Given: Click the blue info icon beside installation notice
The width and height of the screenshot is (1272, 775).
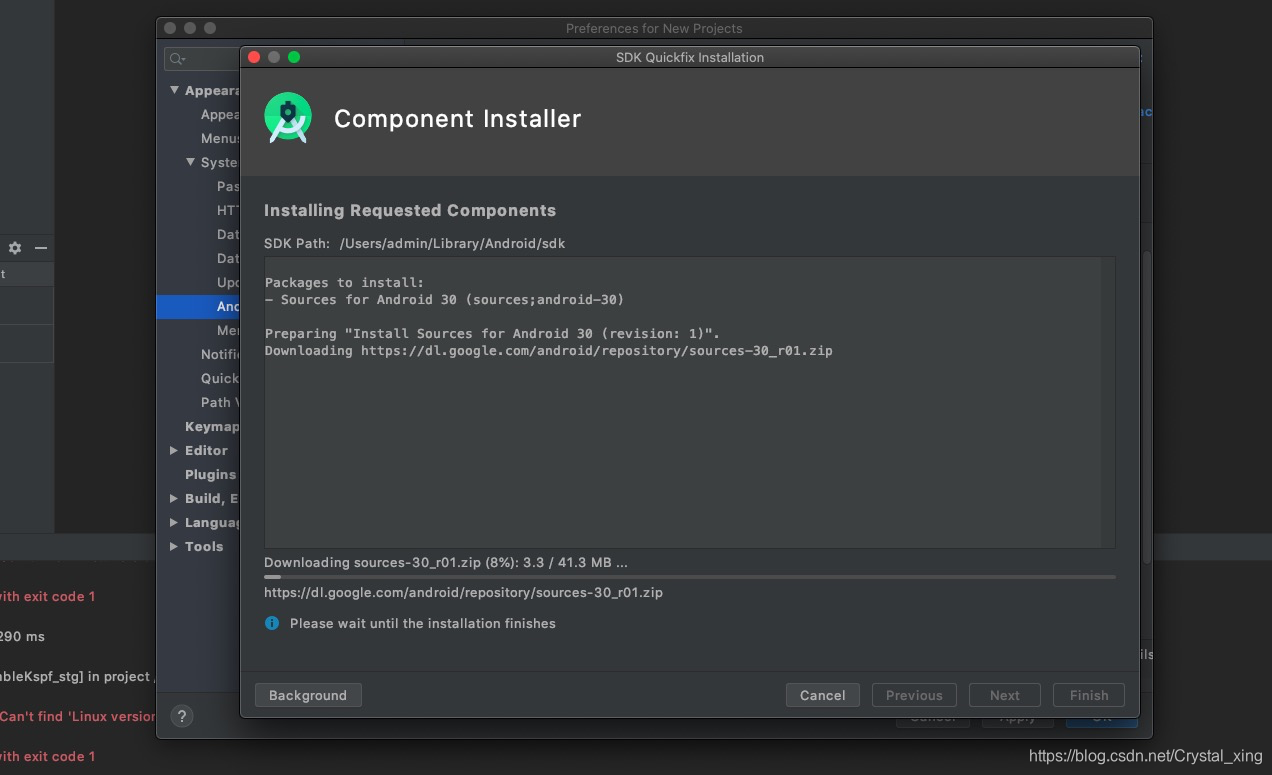Looking at the screenshot, I should 271,623.
